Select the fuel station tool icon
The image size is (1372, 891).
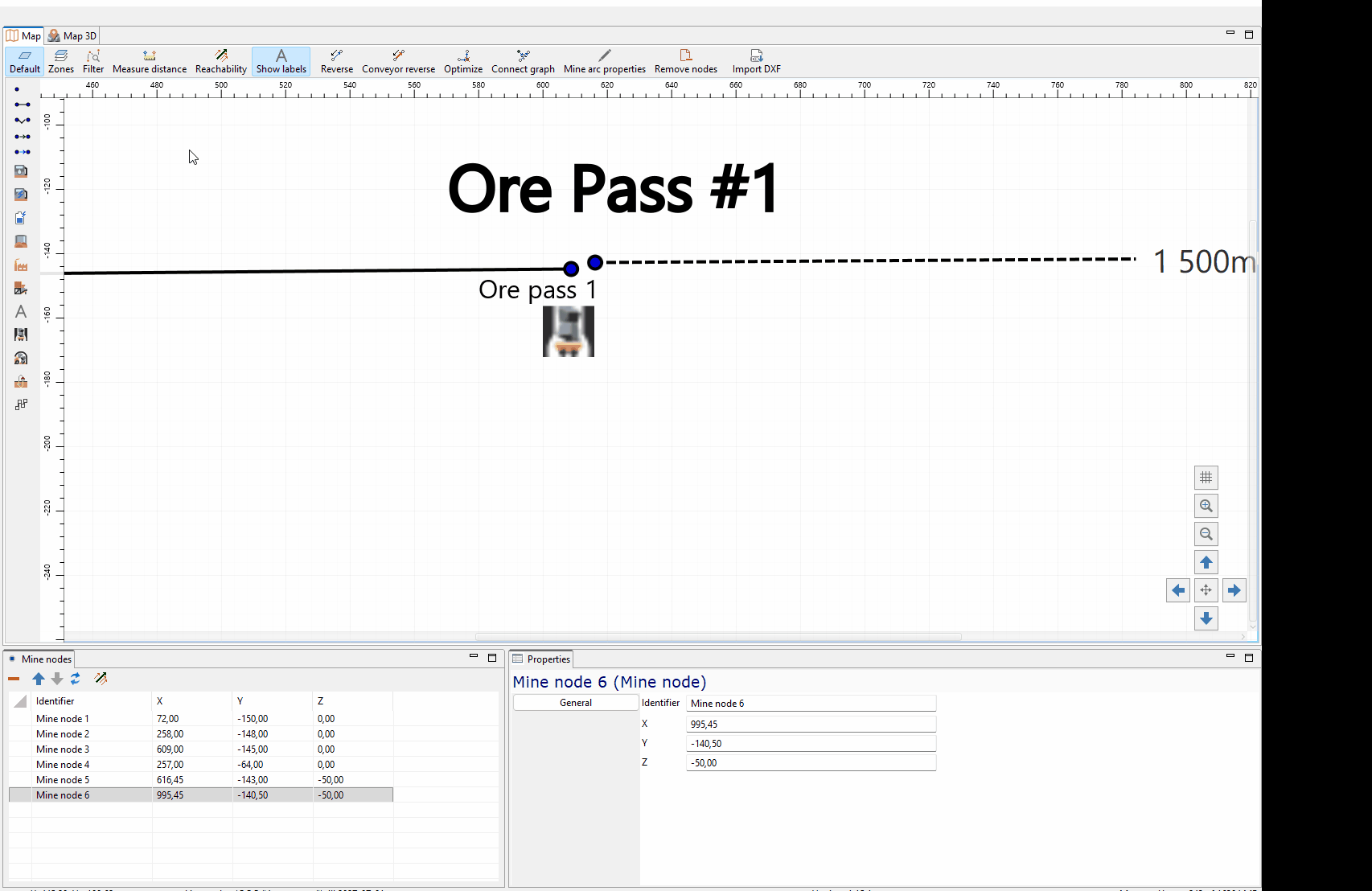[x=21, y=171]
